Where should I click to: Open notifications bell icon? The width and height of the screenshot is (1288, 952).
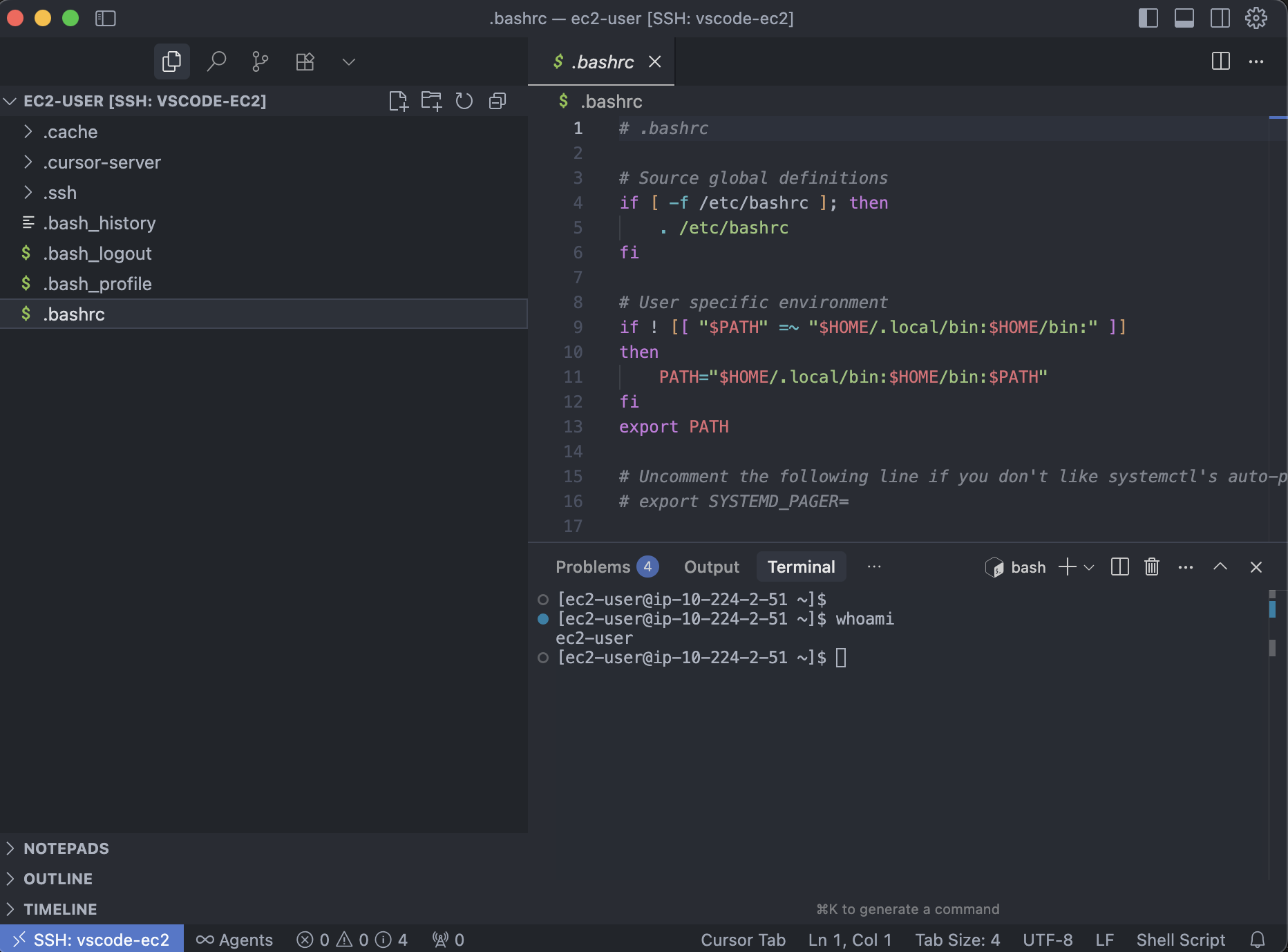pos(1258,940)
